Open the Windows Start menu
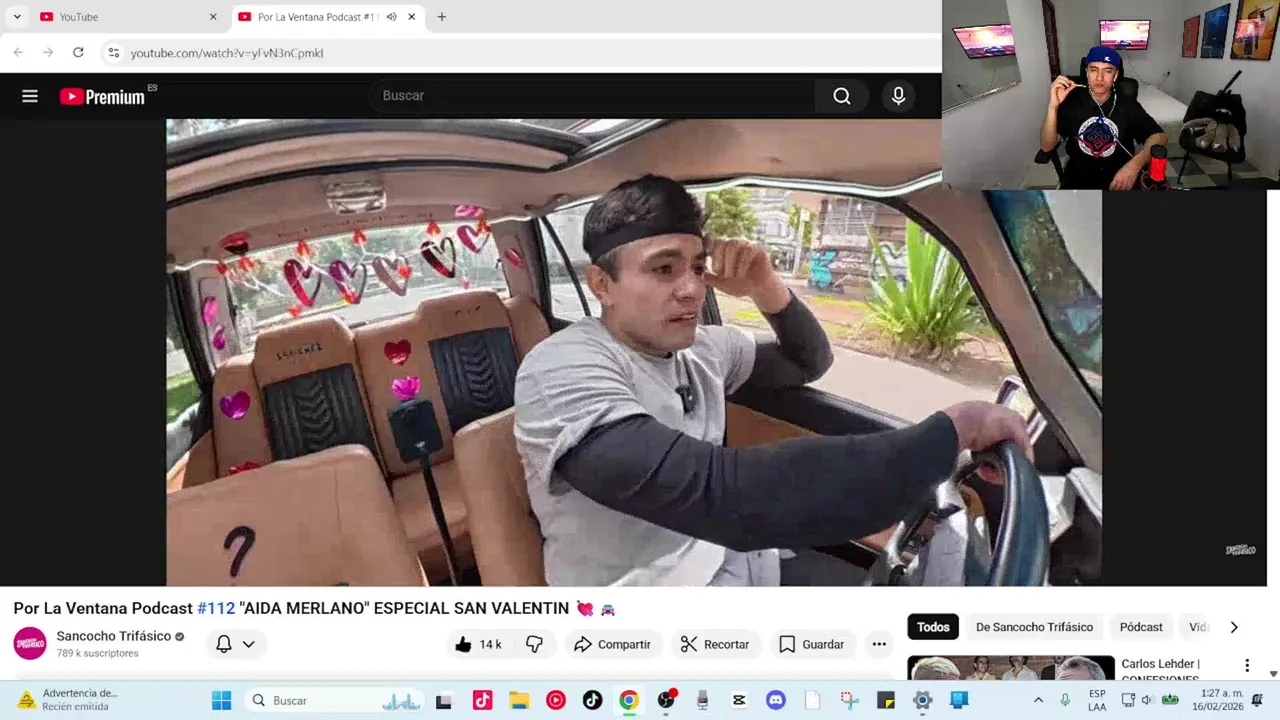1280x720 pixels. (x=222, y=701)
